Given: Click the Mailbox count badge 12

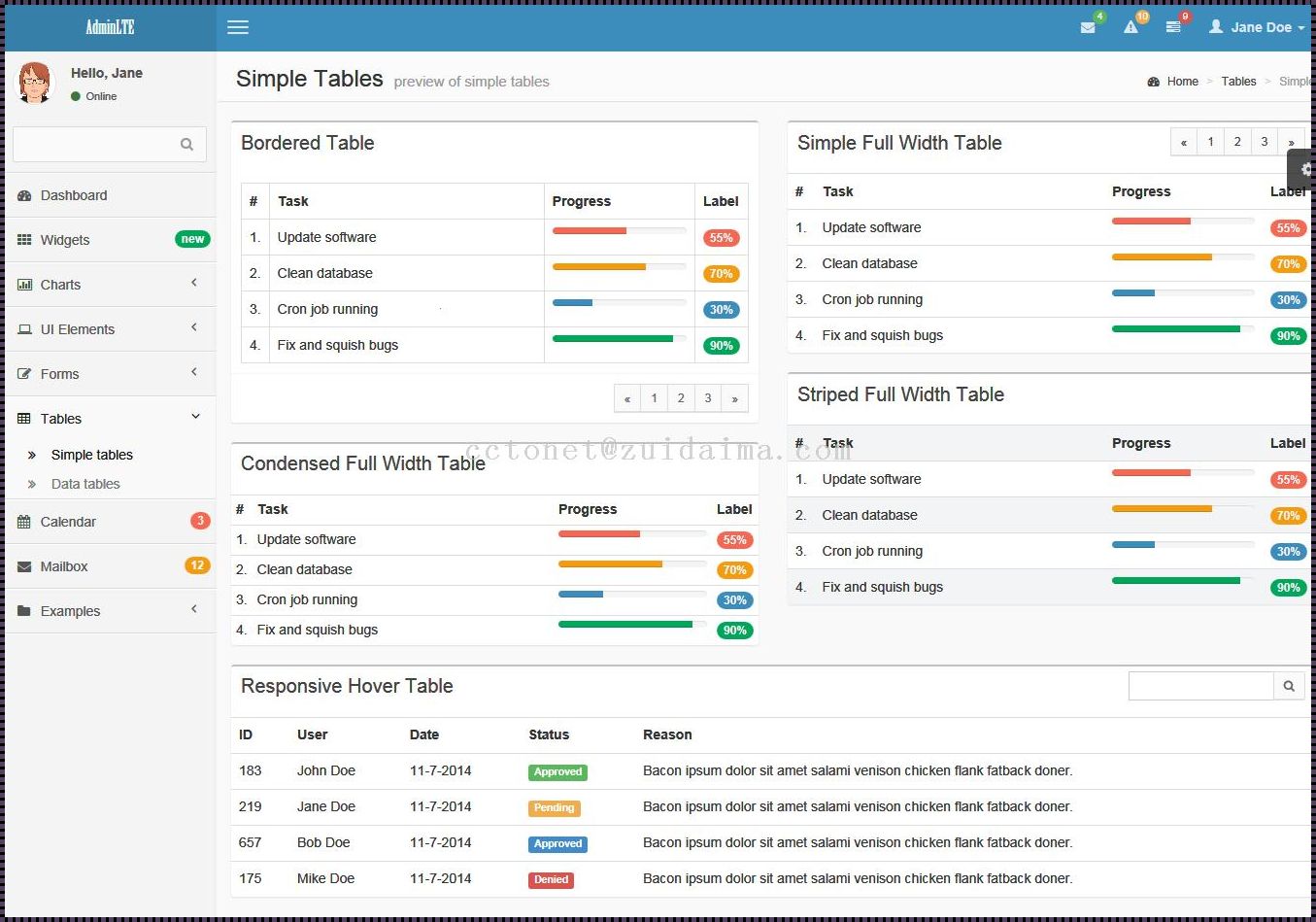Looking at the screenshot, I should (197, 565).
